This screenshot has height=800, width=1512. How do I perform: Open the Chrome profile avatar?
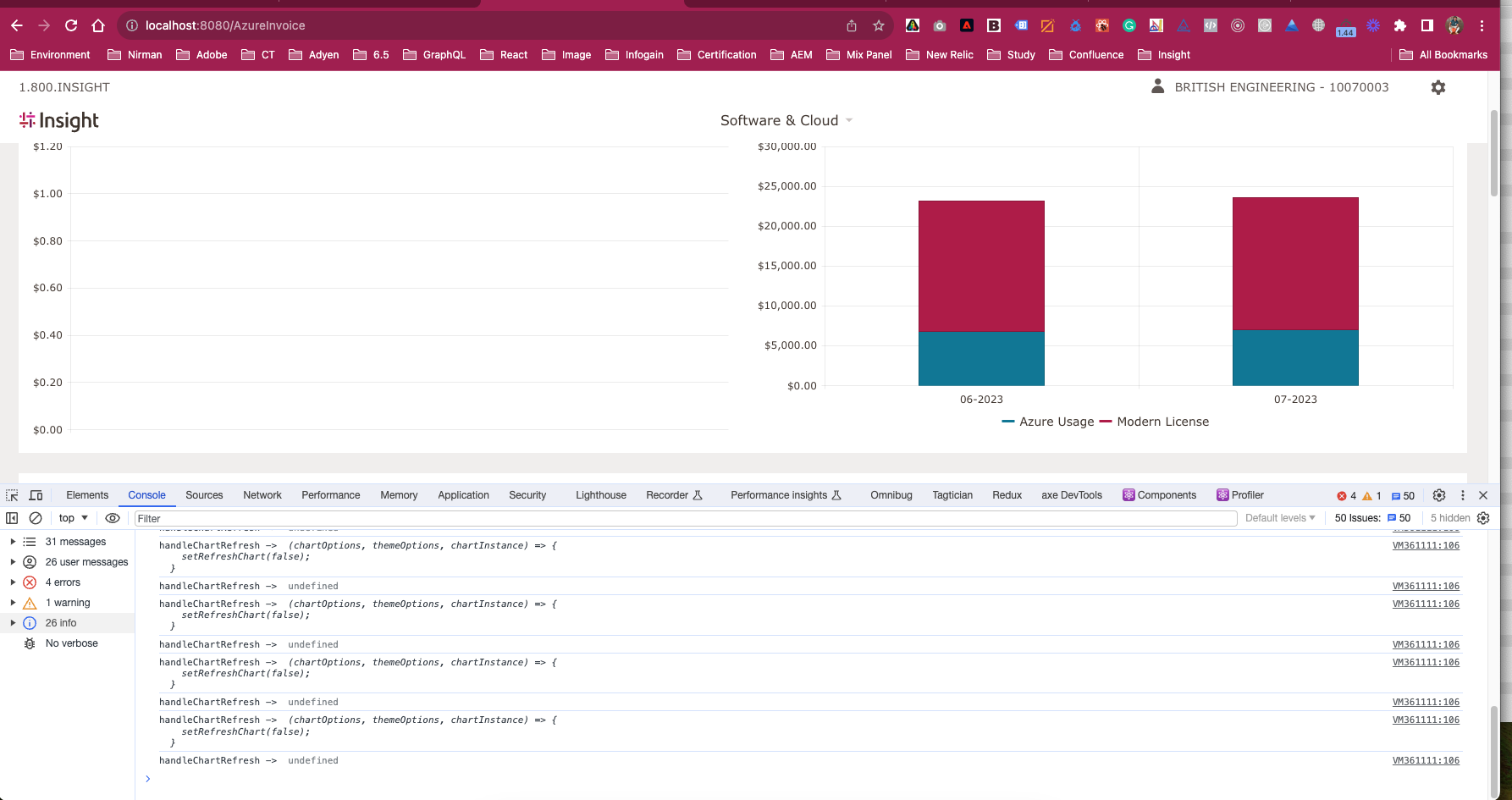1454,25
